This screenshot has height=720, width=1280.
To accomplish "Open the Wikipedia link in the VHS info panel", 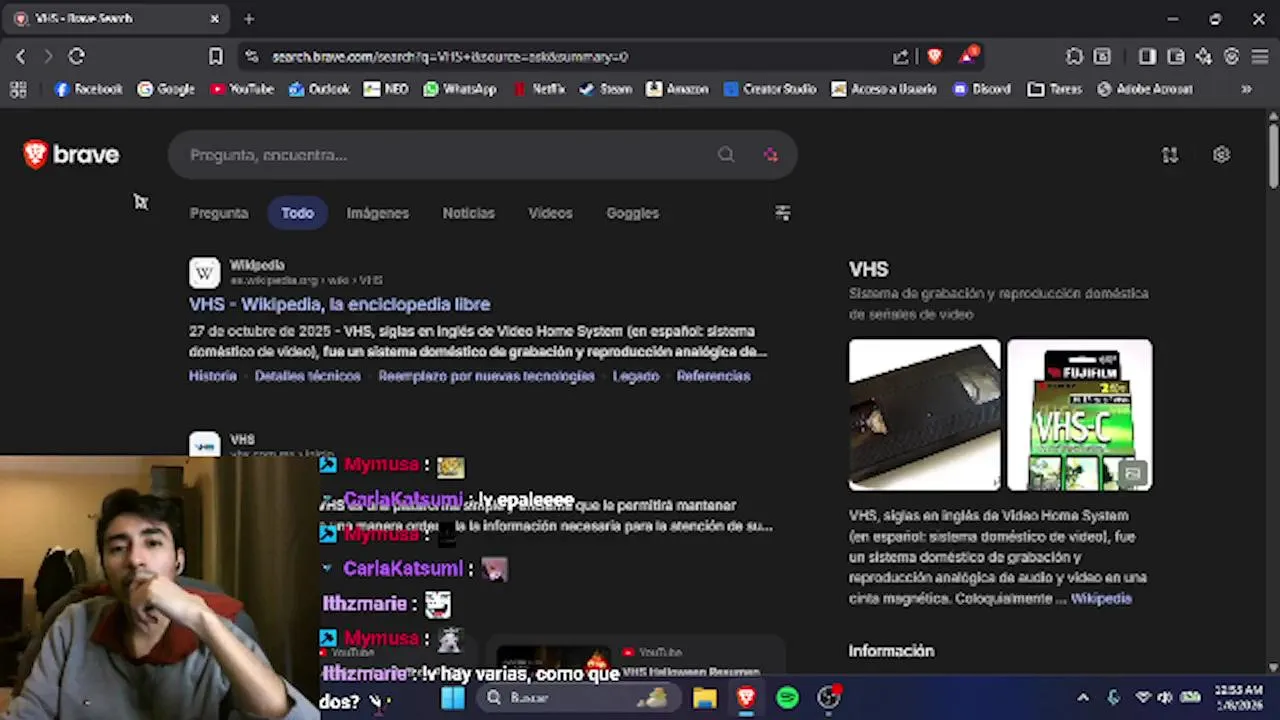I will pyautogui.click(x=1101, y=598).
